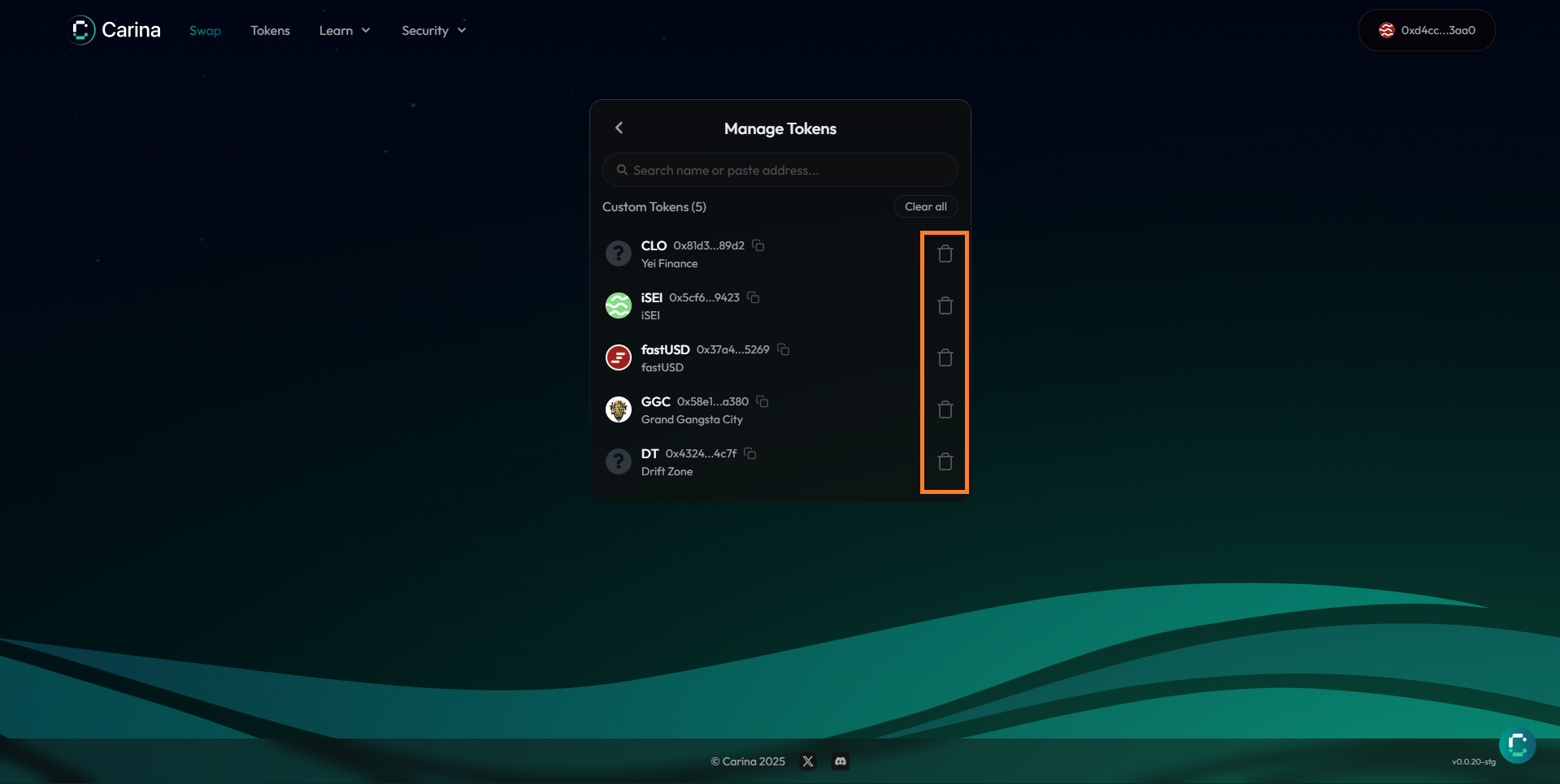Screen dimensions: 1560x784
Task: Open the Discord link in footer
Action: pyautogui.click(x=841, y=761)
